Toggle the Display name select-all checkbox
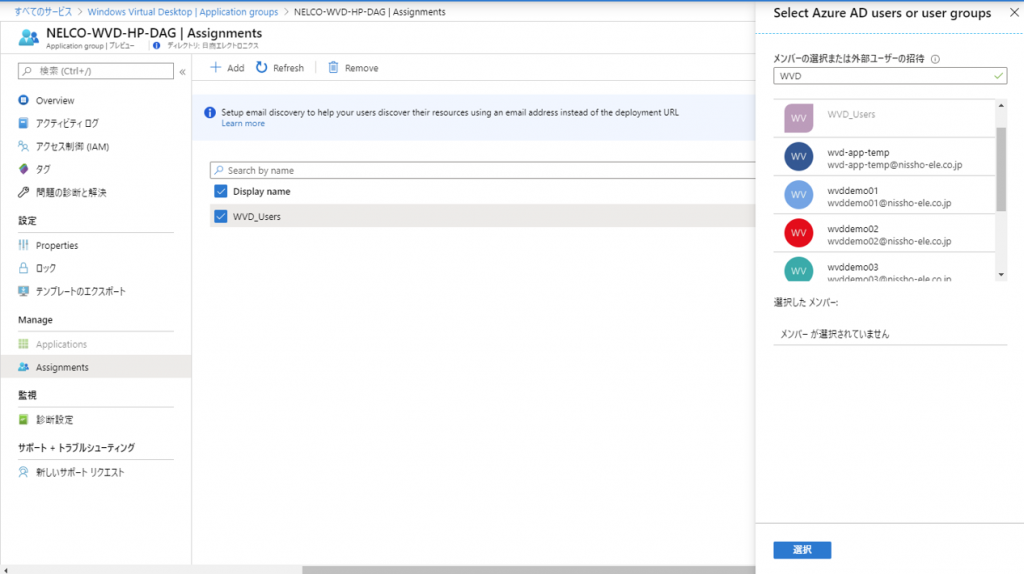This screenshot has height=574, width=1024. [221, 192]
